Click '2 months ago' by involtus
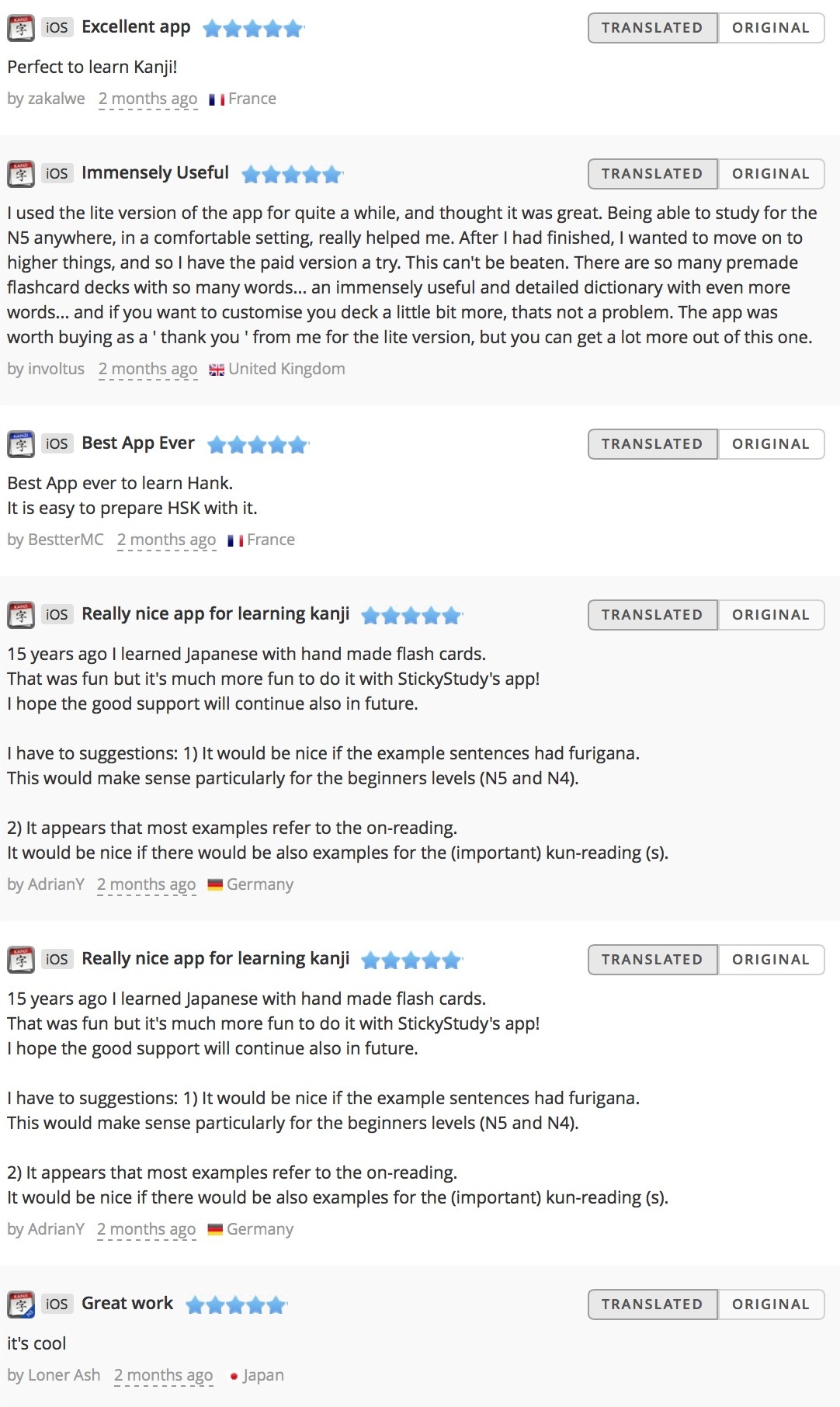 (148, 370)
